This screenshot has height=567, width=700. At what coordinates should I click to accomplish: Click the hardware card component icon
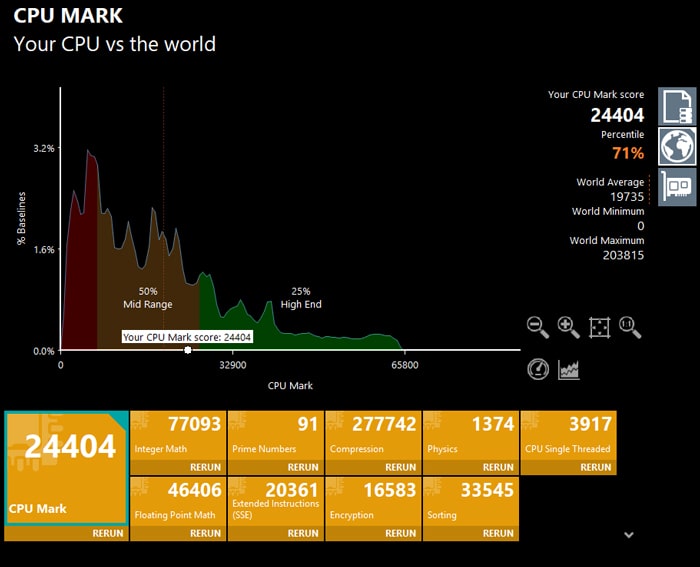point(676,187)
